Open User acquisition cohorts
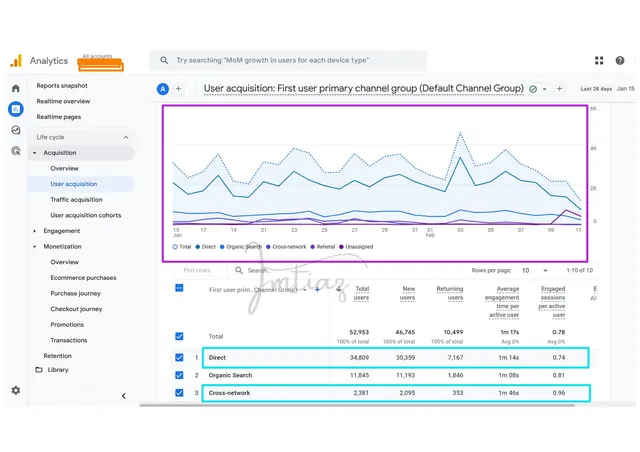Image resolution: width=640 pixels, height=452 pixels. coord(86,215)
